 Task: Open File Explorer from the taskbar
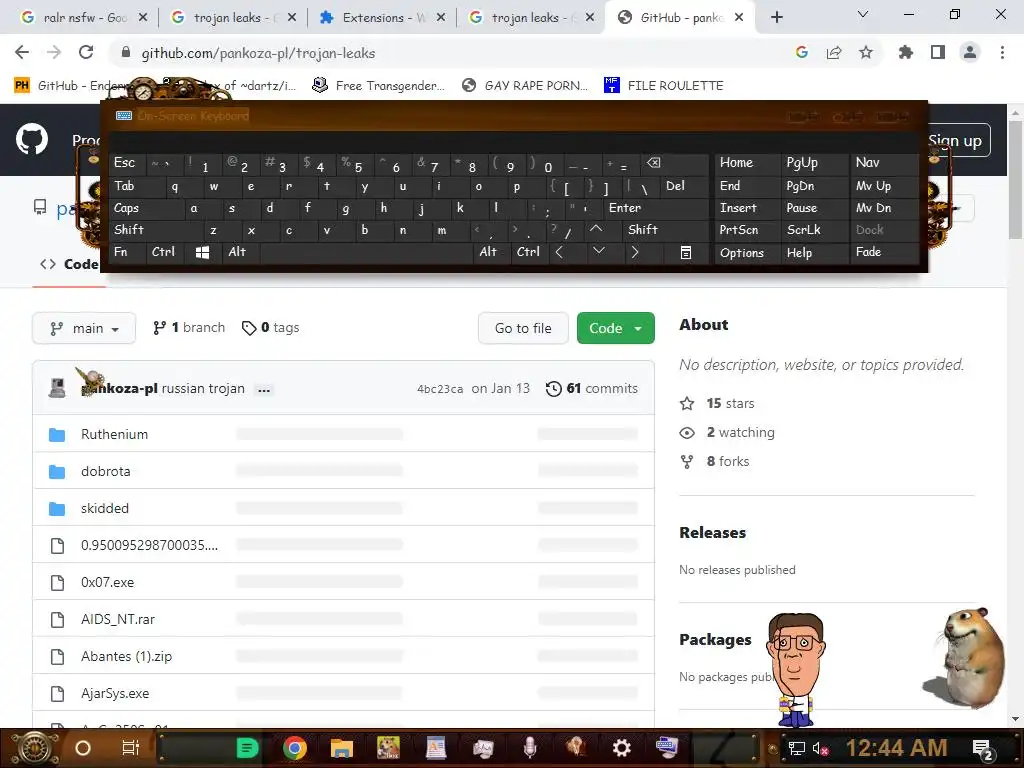tap(342, 748)
